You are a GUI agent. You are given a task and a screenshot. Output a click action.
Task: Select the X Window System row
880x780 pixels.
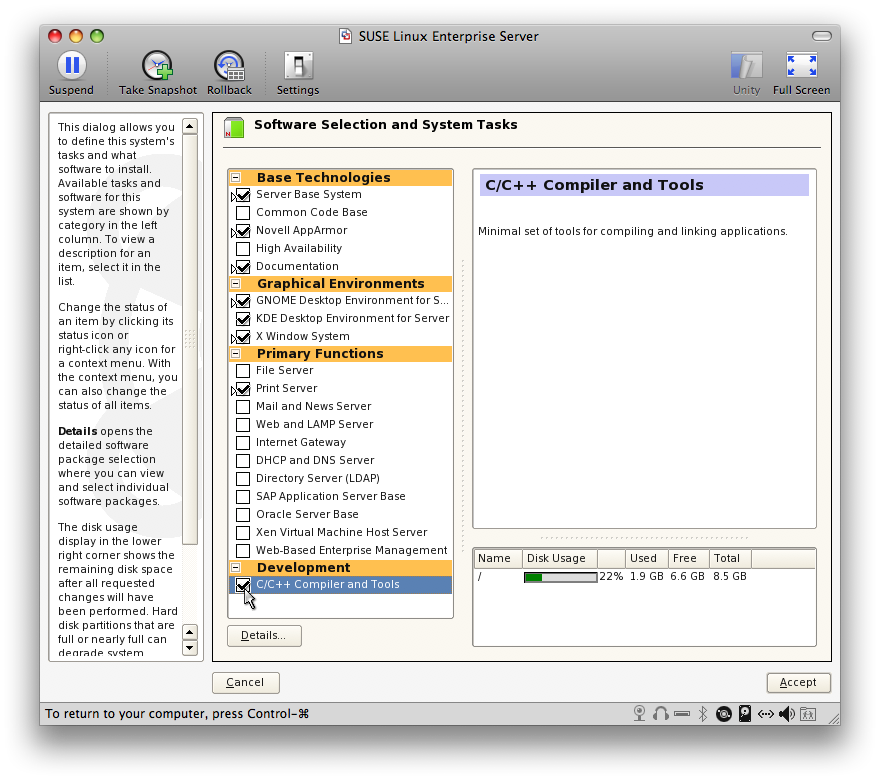[x=341, y=336]
